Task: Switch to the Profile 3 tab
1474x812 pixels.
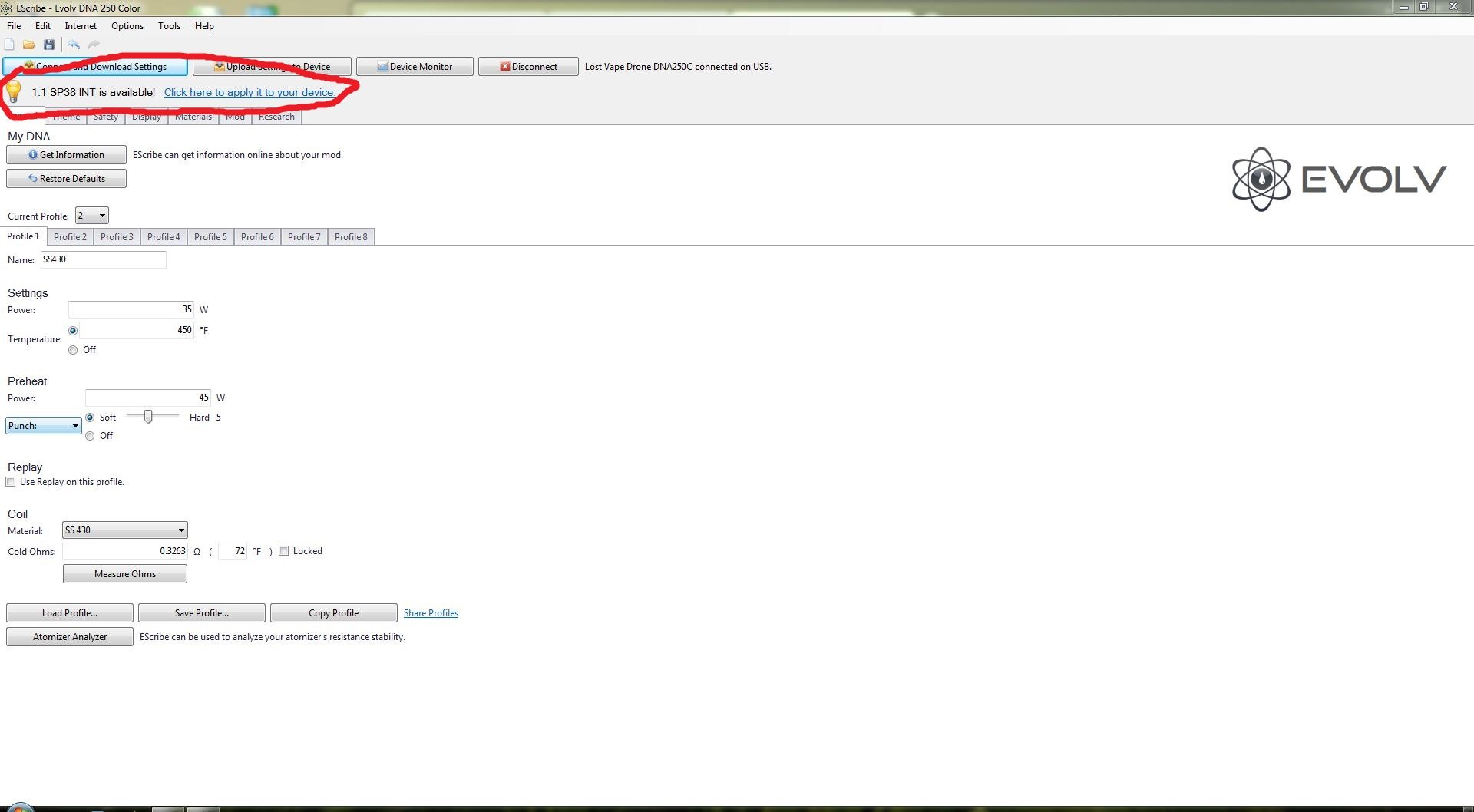Action: pyautogui.click(x=117, y=237)
